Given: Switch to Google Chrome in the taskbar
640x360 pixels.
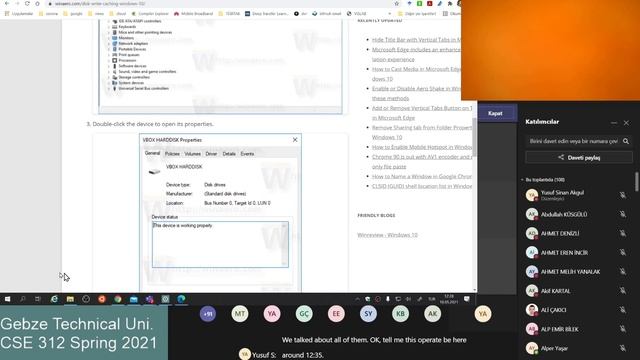Looking at the screenshot, I should [118, 299].
